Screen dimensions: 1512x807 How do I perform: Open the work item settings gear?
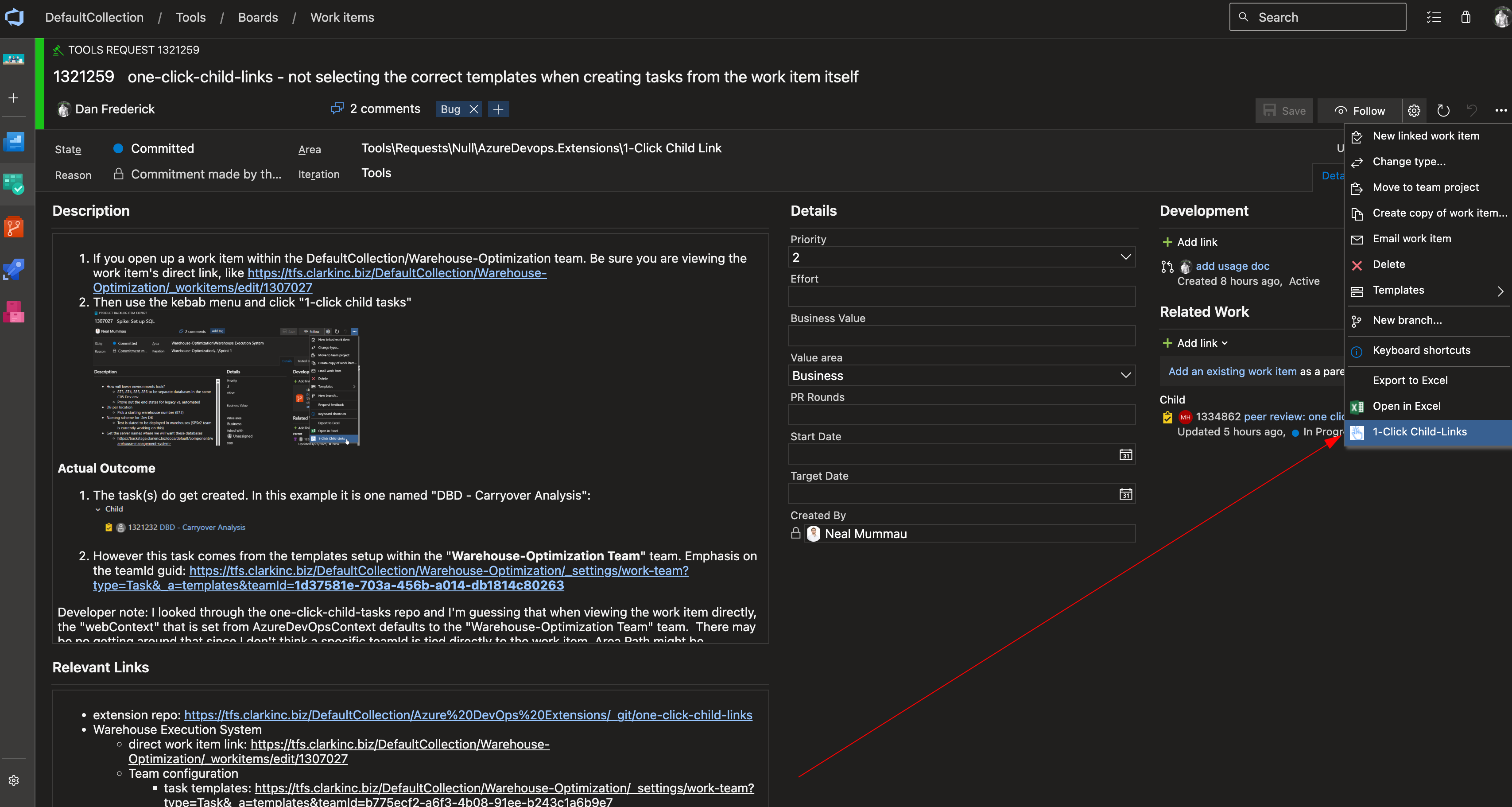1414,110
